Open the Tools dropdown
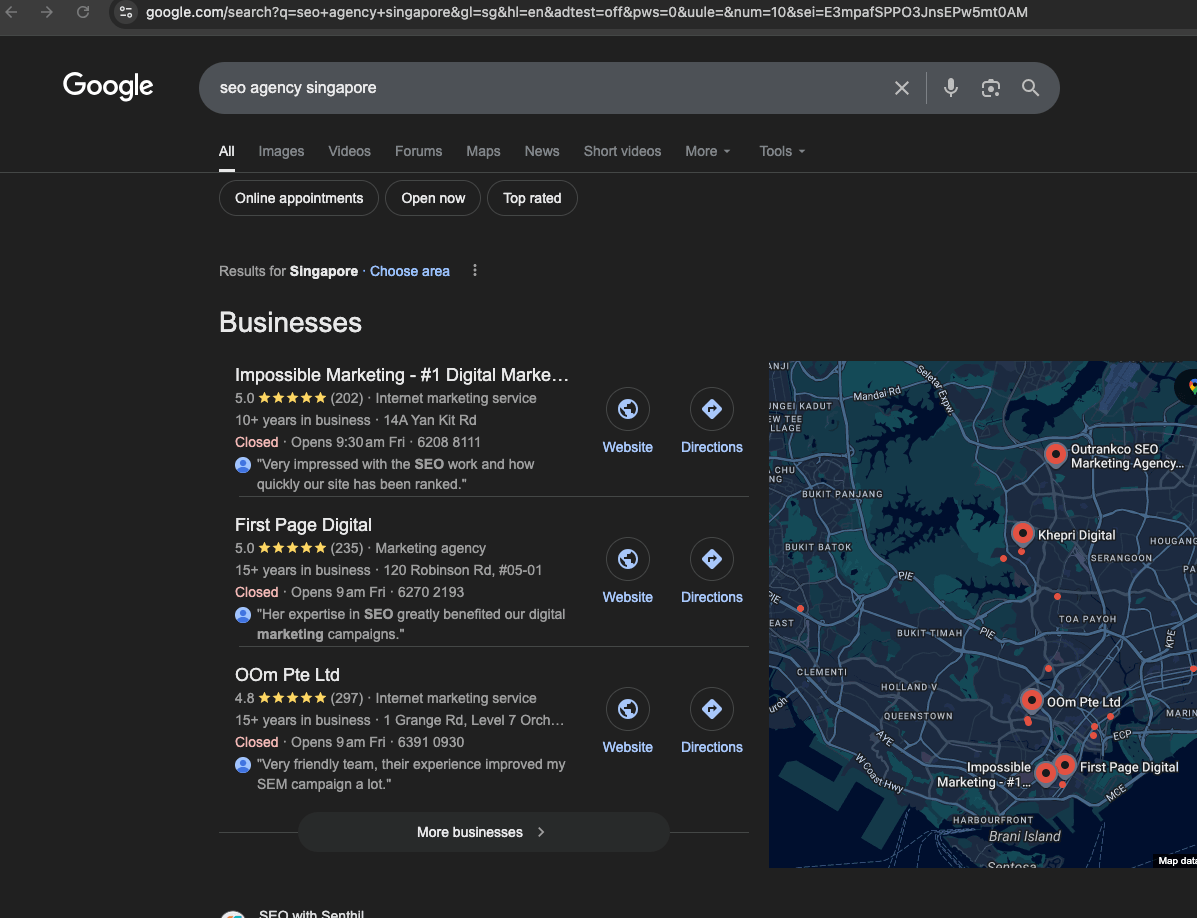This screenshot has width=1197, height=918. click(x=782, y=151)
